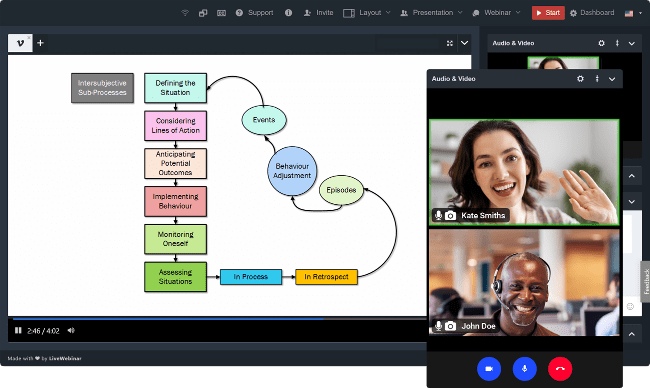Image resolution: width=650 pixels, height=388 pixels.
Task: Click the emoji smiley icon in chat
Action: [630, 306]
